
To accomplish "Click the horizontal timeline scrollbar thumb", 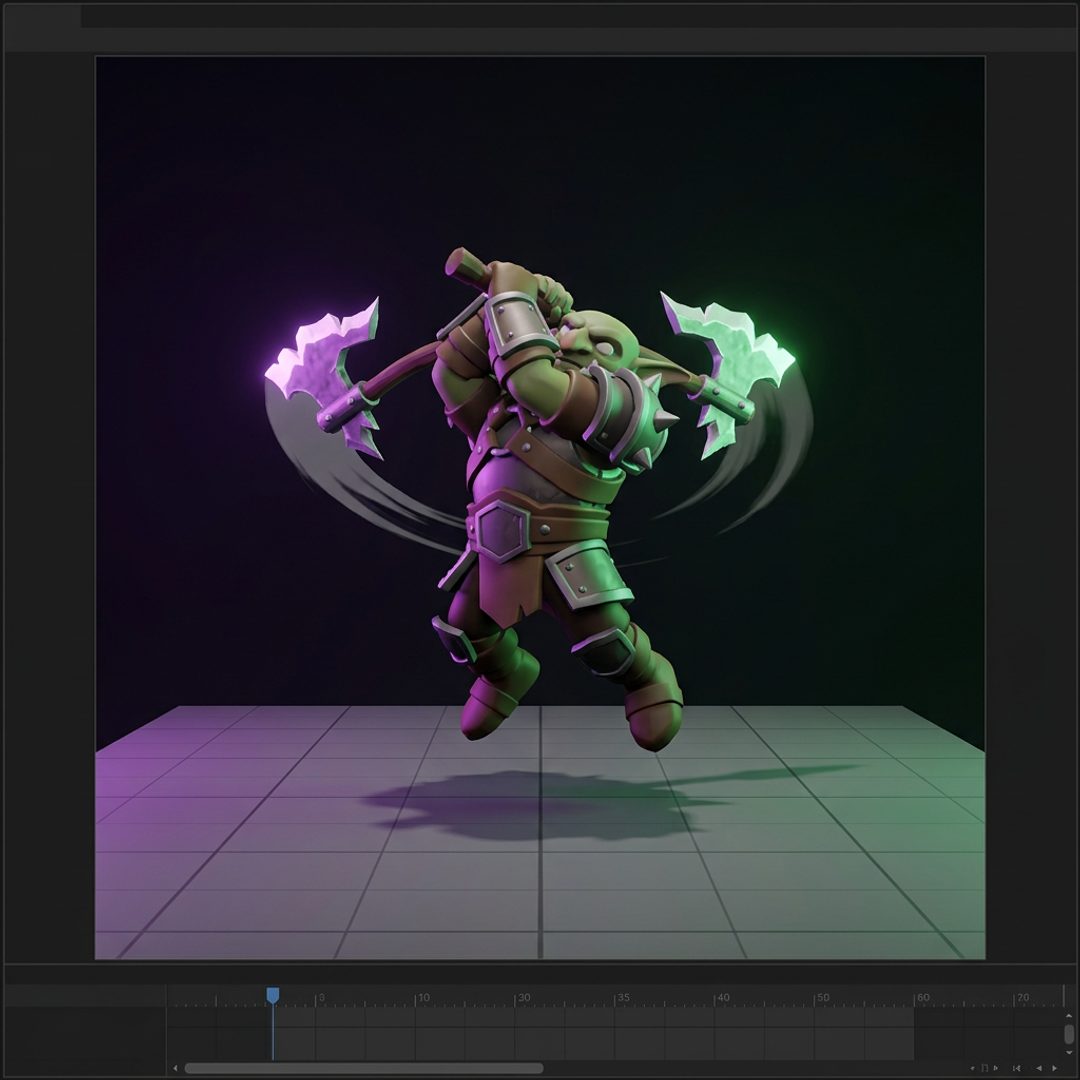I will point(364,1068).
